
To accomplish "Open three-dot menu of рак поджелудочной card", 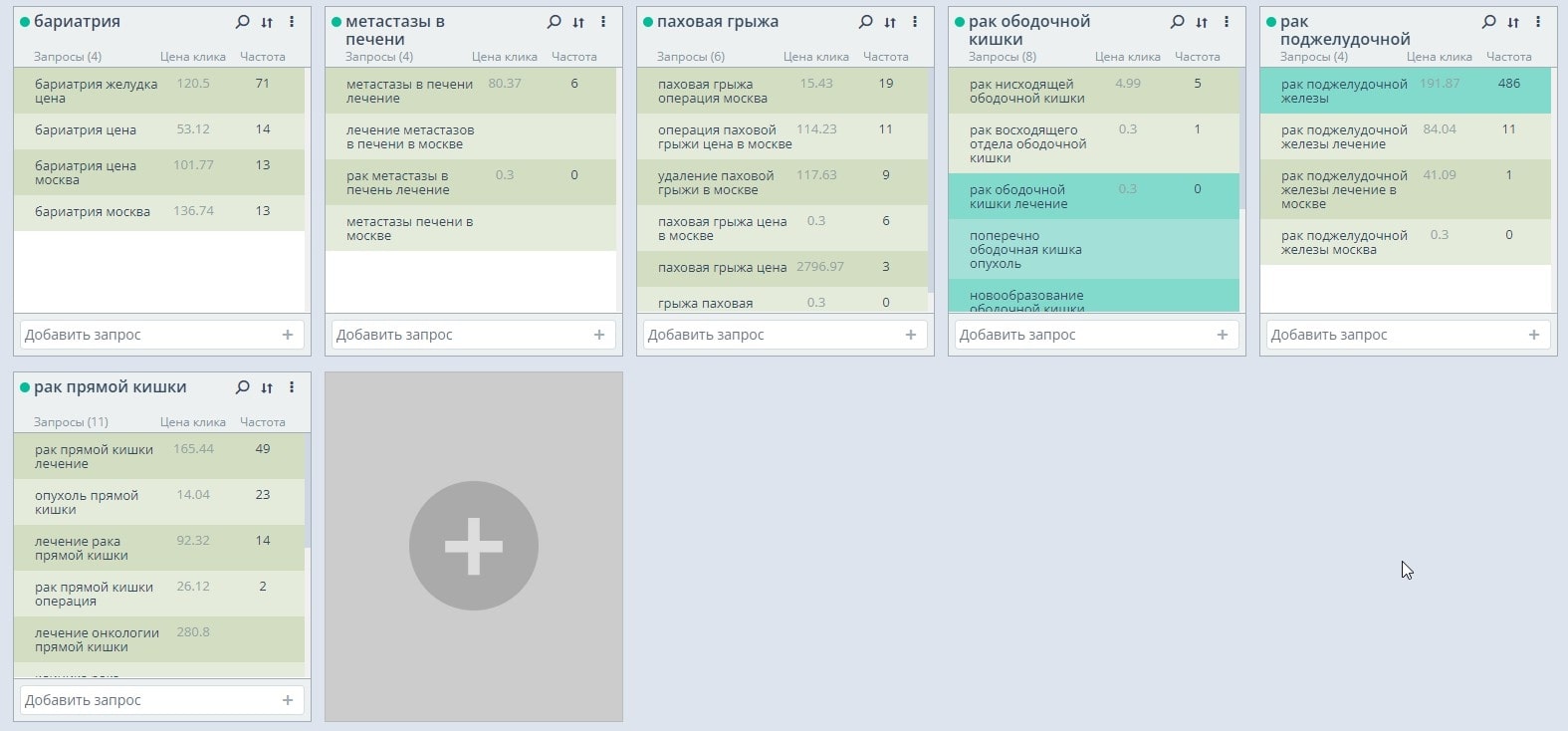I will (x=1538, y=22).
